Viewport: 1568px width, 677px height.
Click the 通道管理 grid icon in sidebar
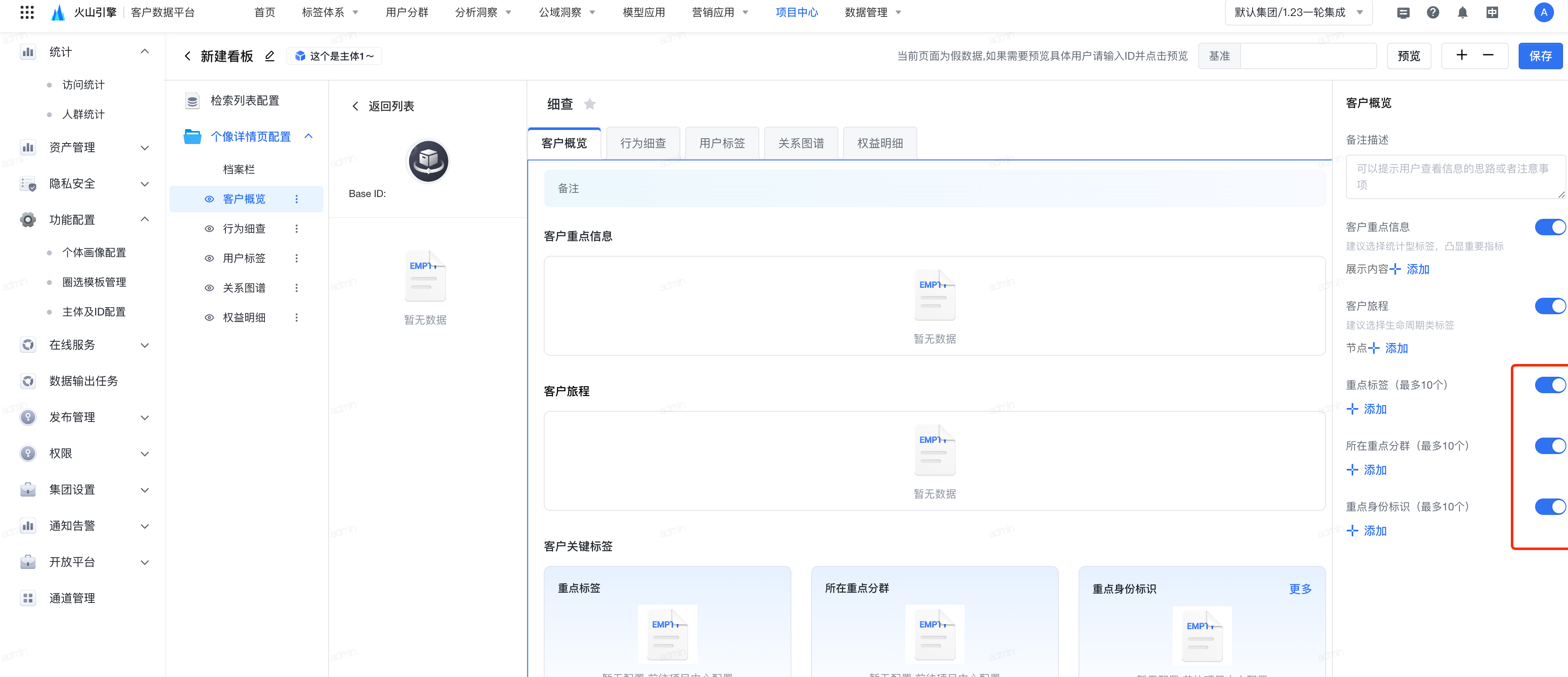[x=28, y=598]
